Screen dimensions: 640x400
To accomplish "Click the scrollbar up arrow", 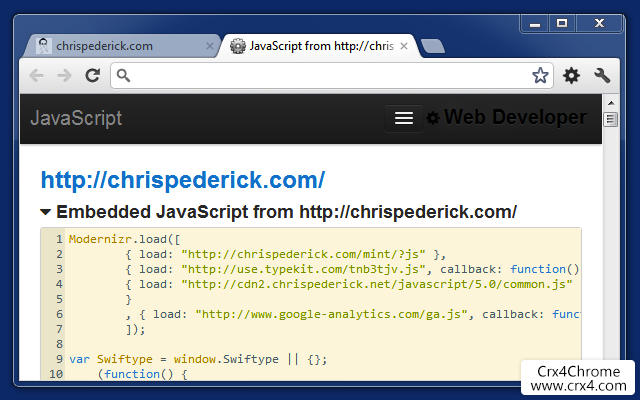I will point(611,103).
